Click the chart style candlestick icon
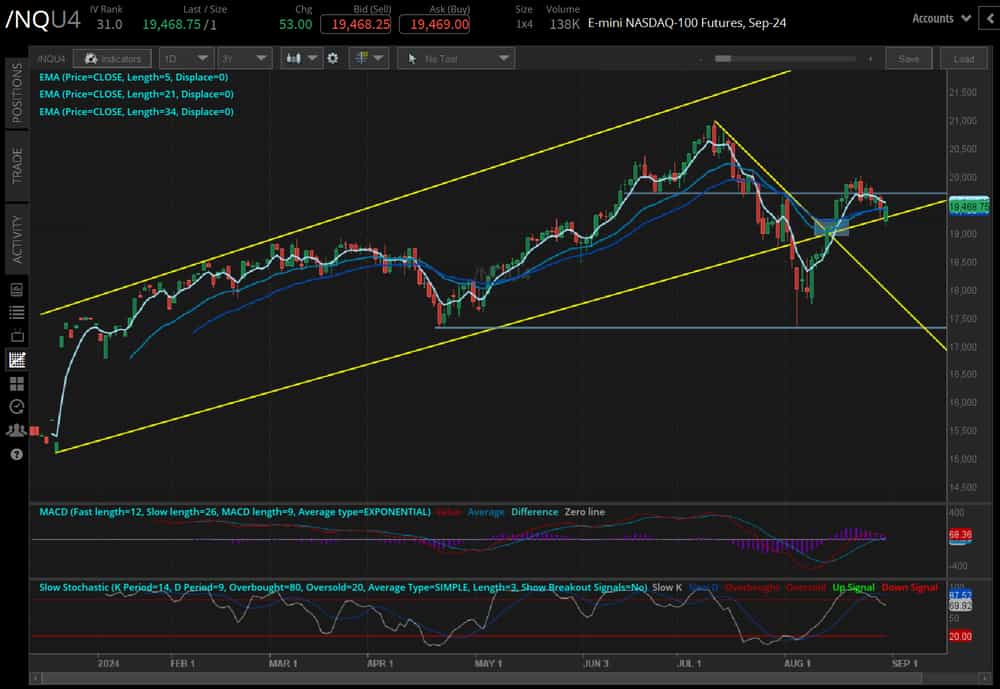 pyautogui.click(x=294, y=58)
